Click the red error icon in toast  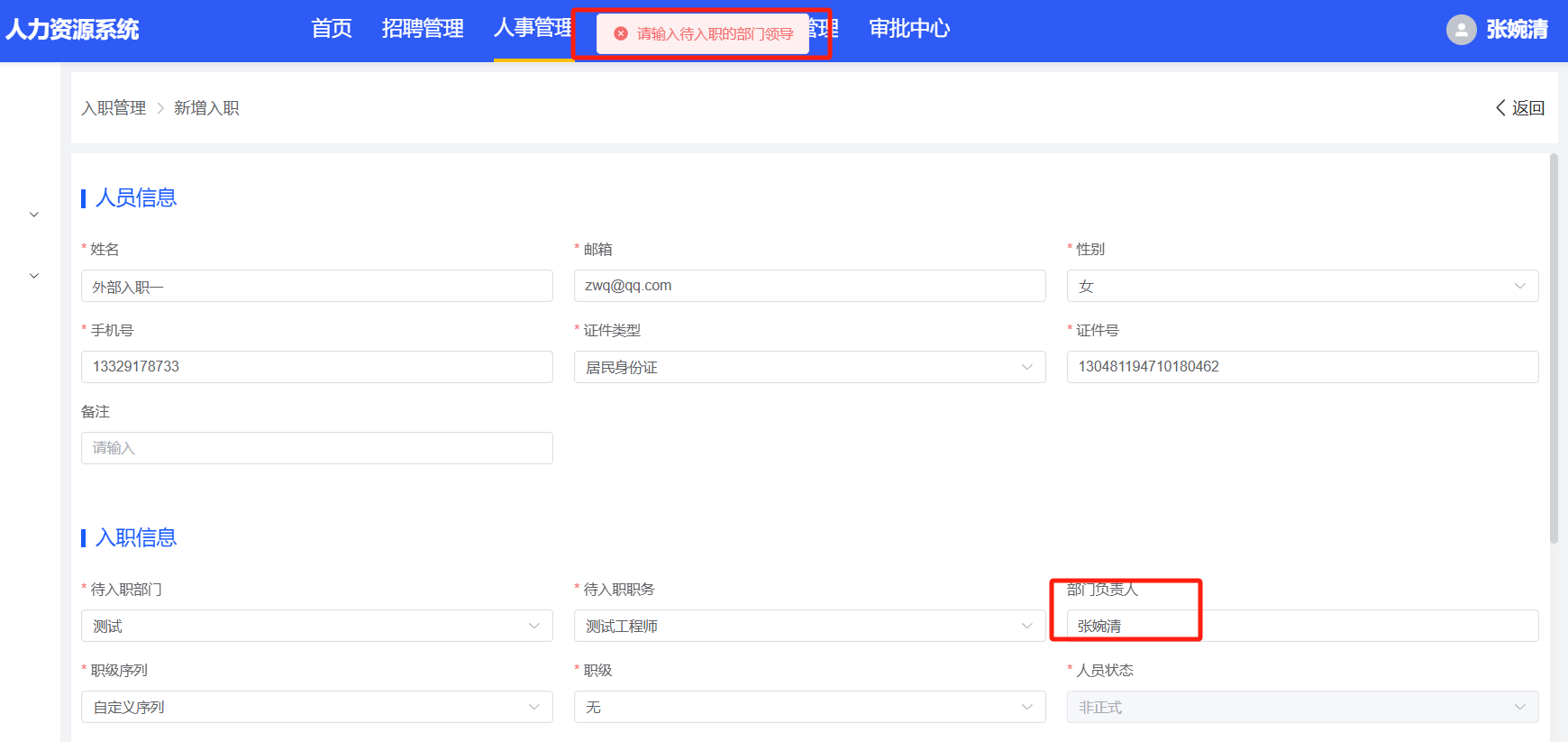coord(621,33)
